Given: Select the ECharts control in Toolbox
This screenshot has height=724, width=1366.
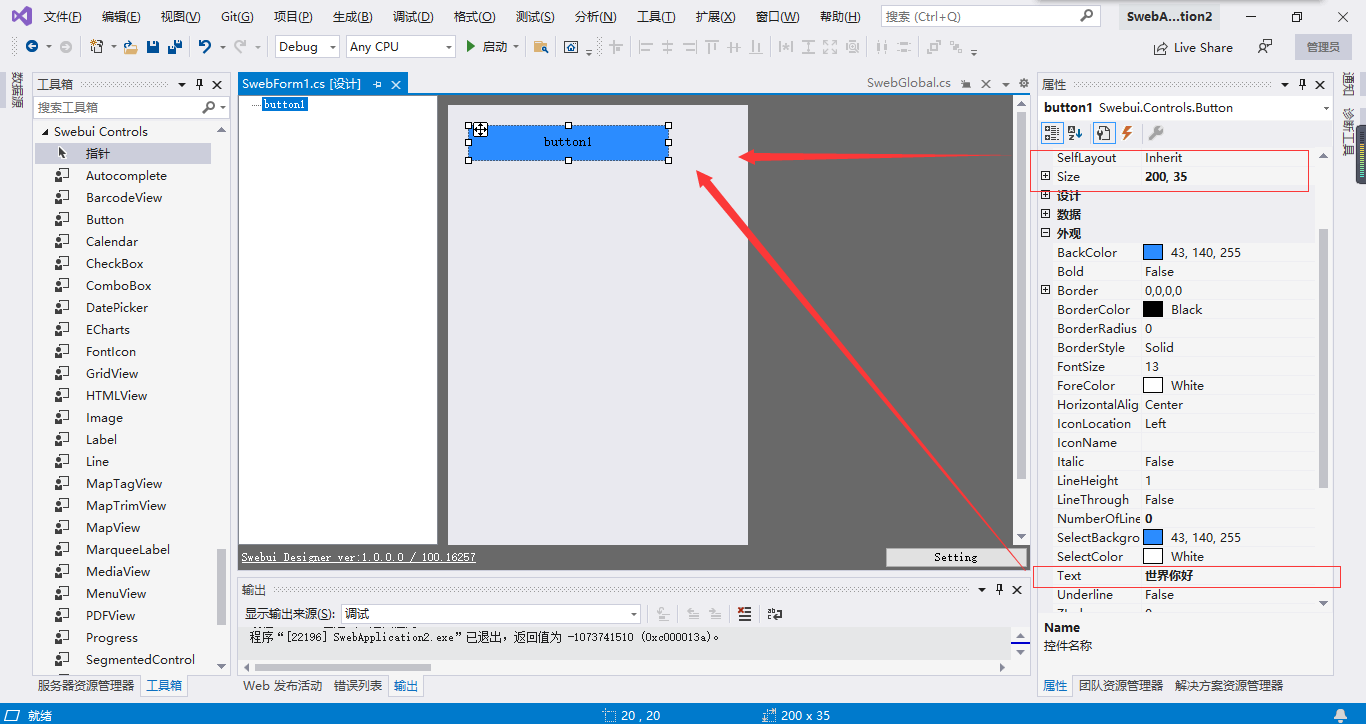Looking at the screenshot, I should (108, 330).
